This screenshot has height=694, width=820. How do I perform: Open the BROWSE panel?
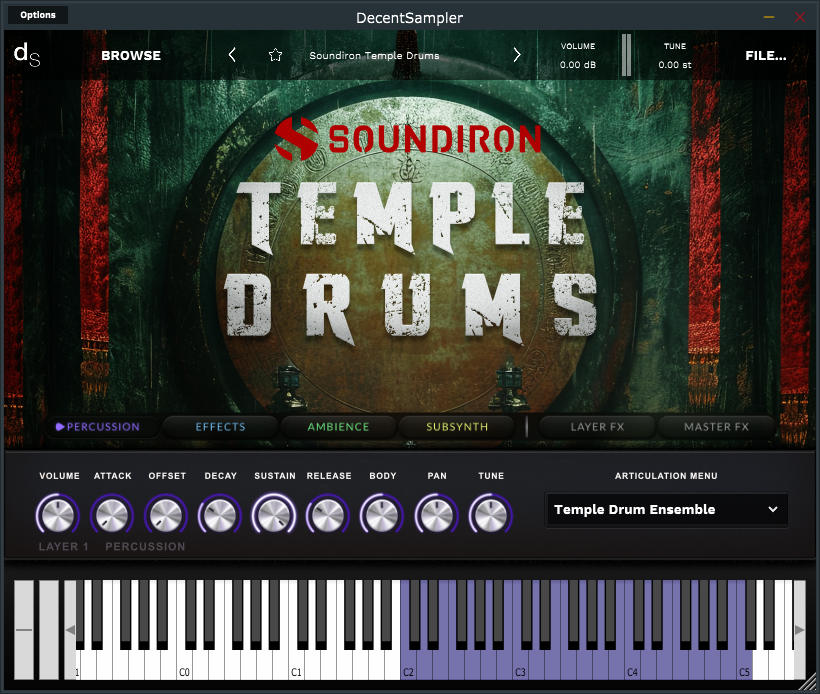pos(131,55)
